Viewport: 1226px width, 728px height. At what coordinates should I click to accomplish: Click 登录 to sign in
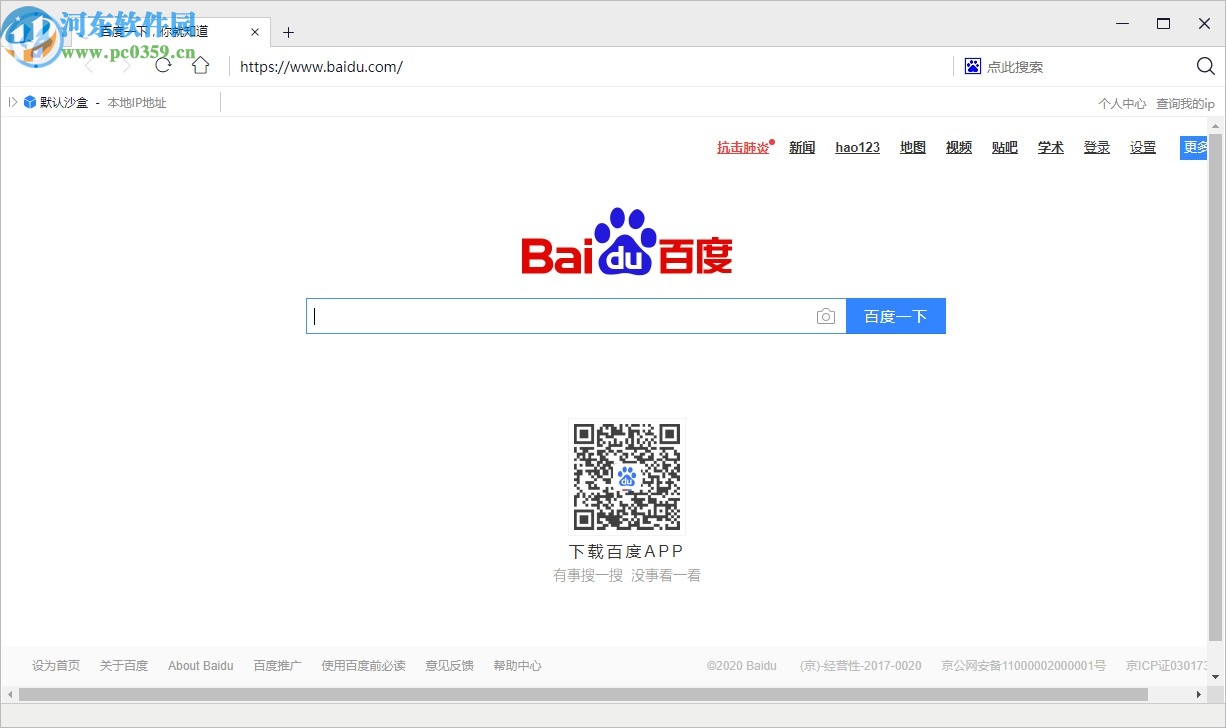click(1096, 147)
